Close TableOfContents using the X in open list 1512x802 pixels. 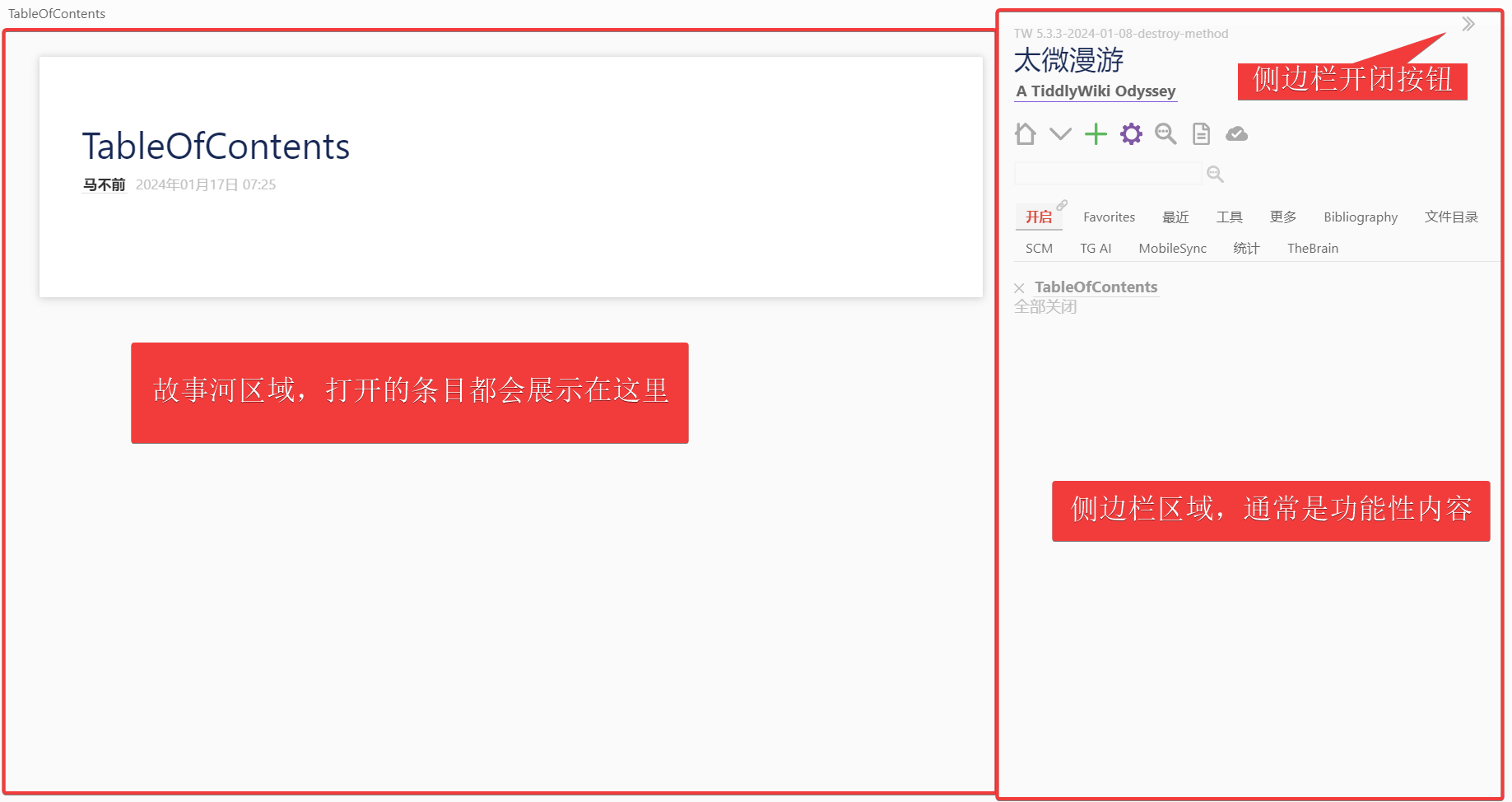1019,288
